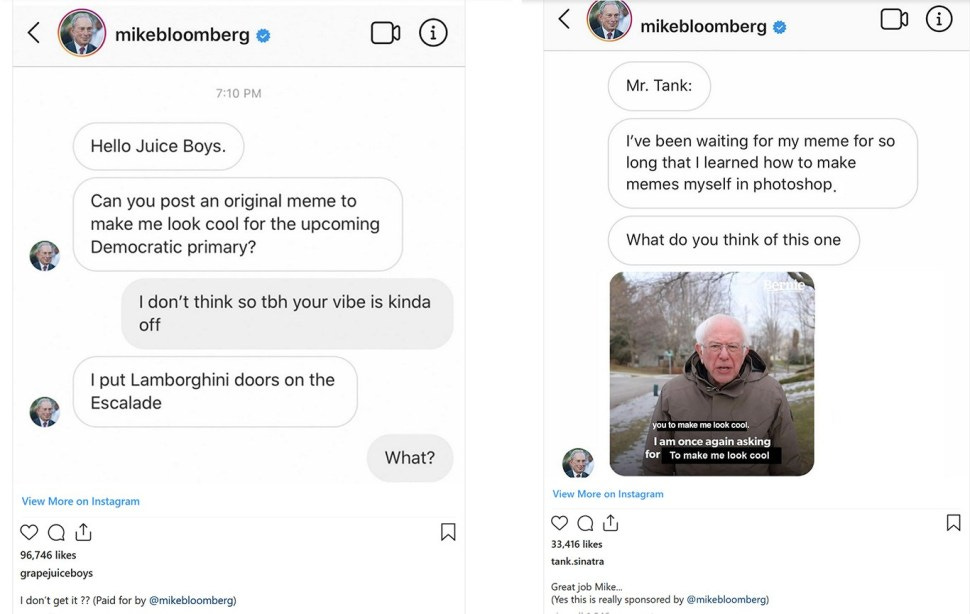Viewport: 970px width, 614px height.
Task: Tap the back arrow in left chat
Action: coord(34,33)
